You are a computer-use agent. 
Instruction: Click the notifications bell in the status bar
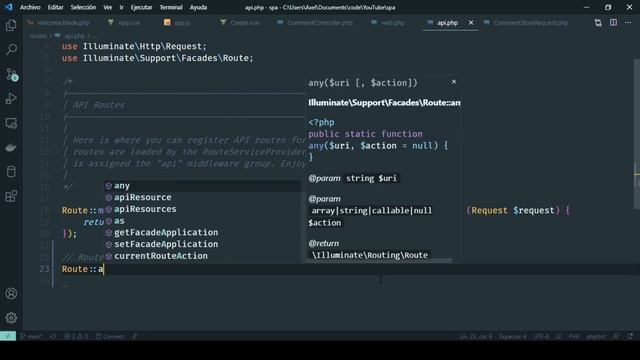click(631, 336)
